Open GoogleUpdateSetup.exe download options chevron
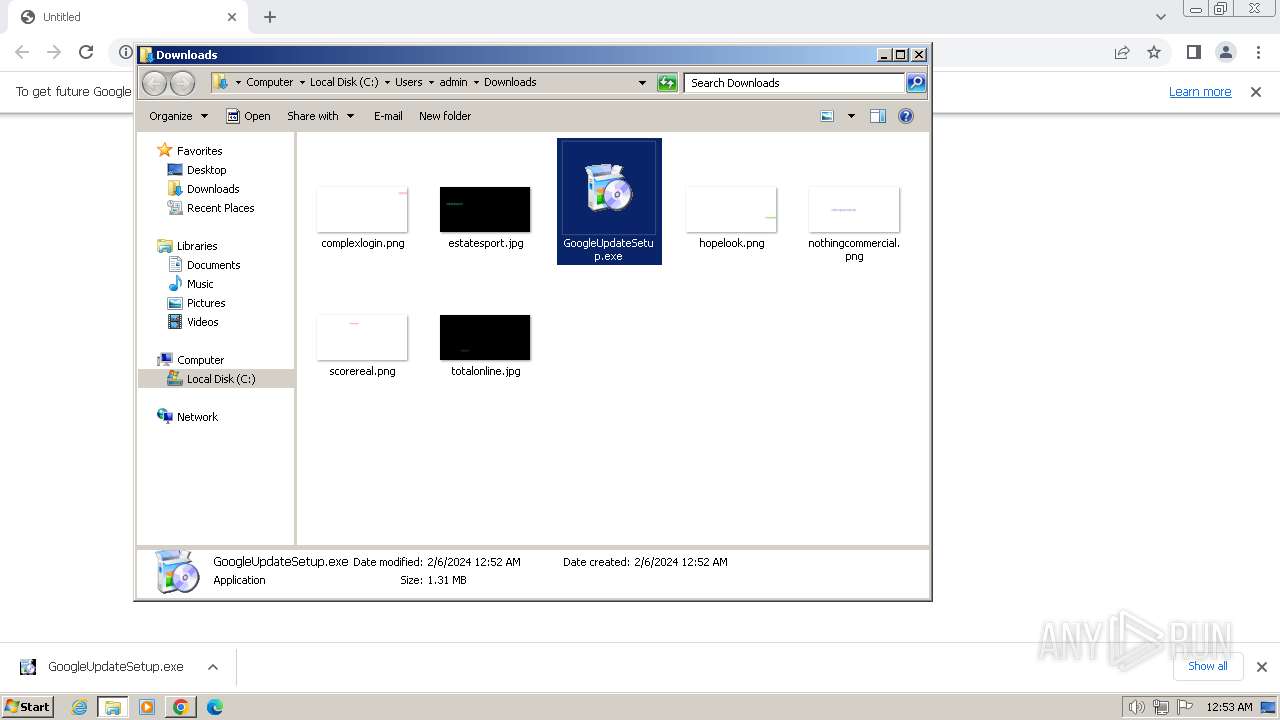Viewport: 1280px width, 720px height. (213, 667)
